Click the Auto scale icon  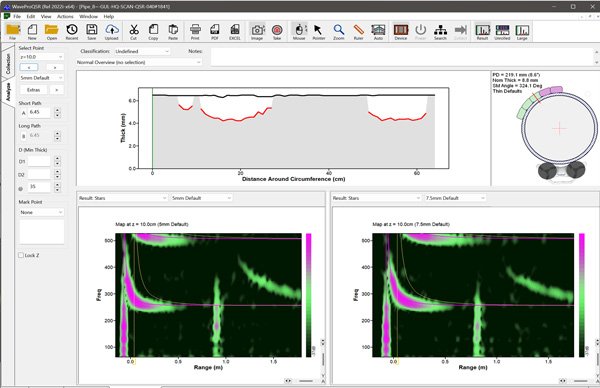pos(378,31)
